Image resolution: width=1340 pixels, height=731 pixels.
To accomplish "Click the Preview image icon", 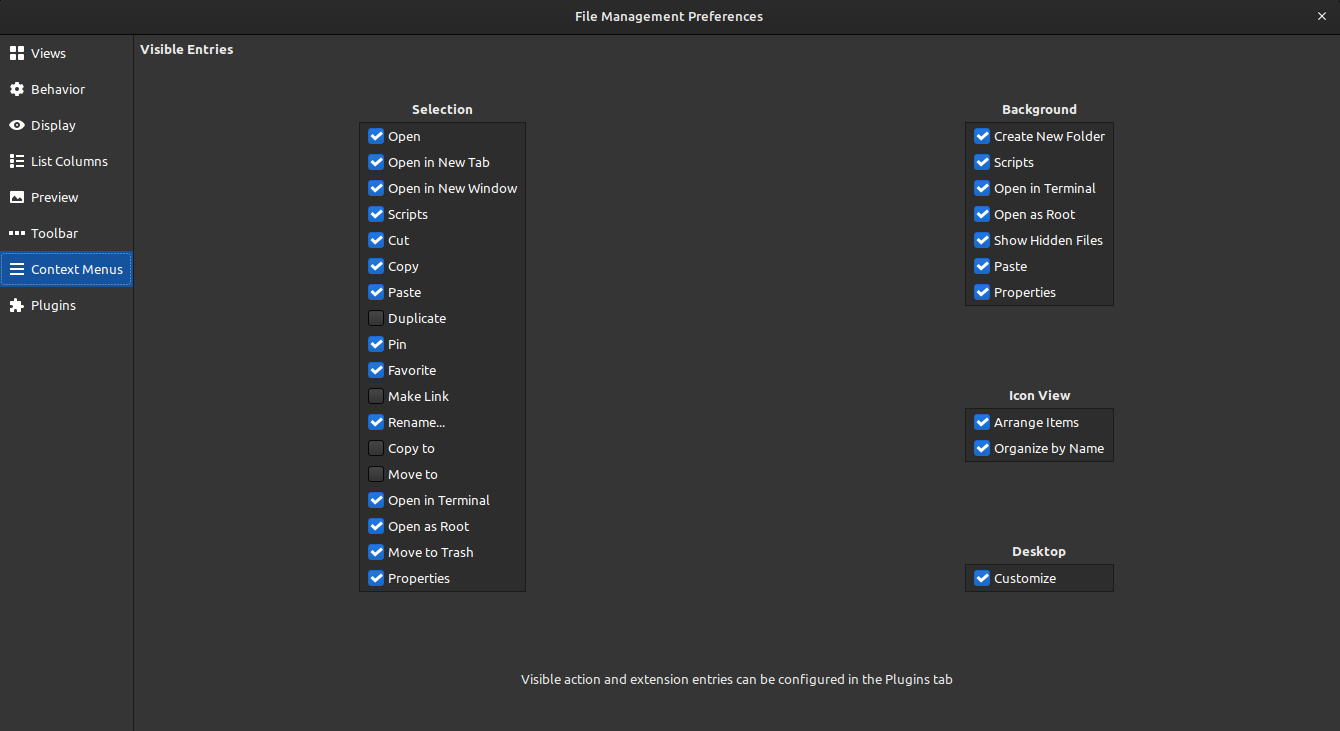I will pyautogui.click(x=16, y=197).
